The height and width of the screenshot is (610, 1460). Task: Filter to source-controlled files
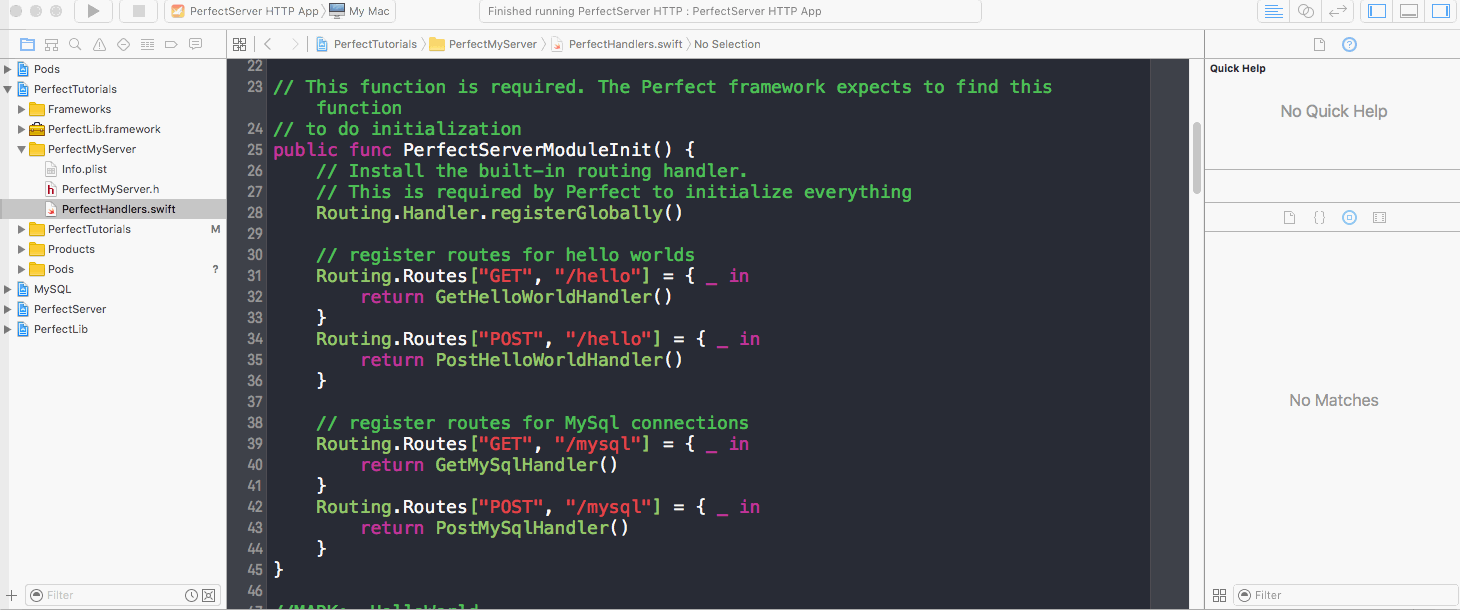pos(208,595)
